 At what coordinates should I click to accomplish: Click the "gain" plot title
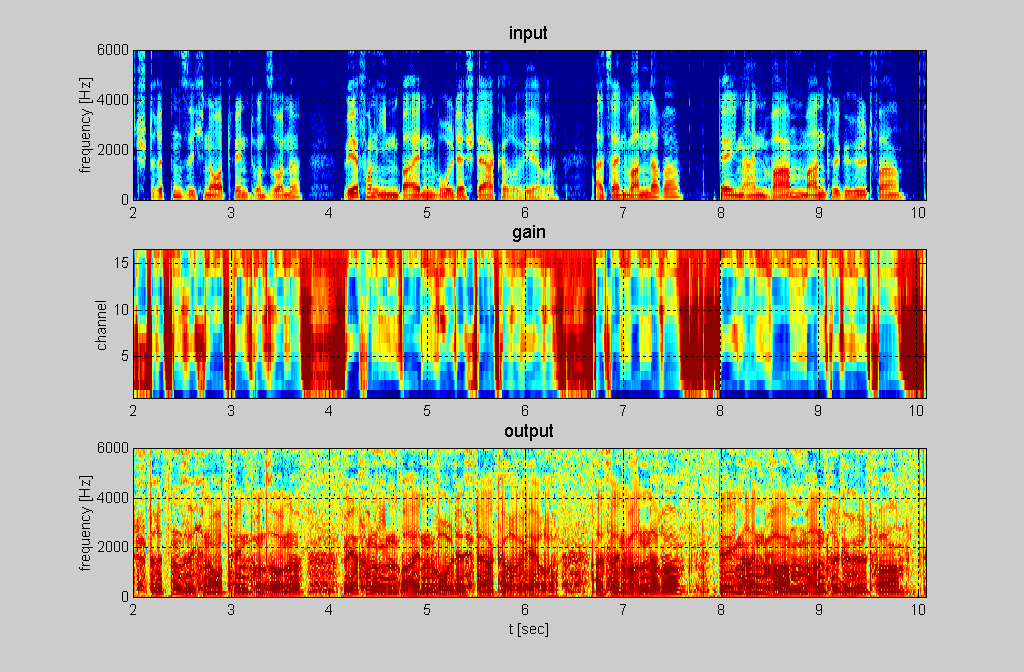(528, 232)
